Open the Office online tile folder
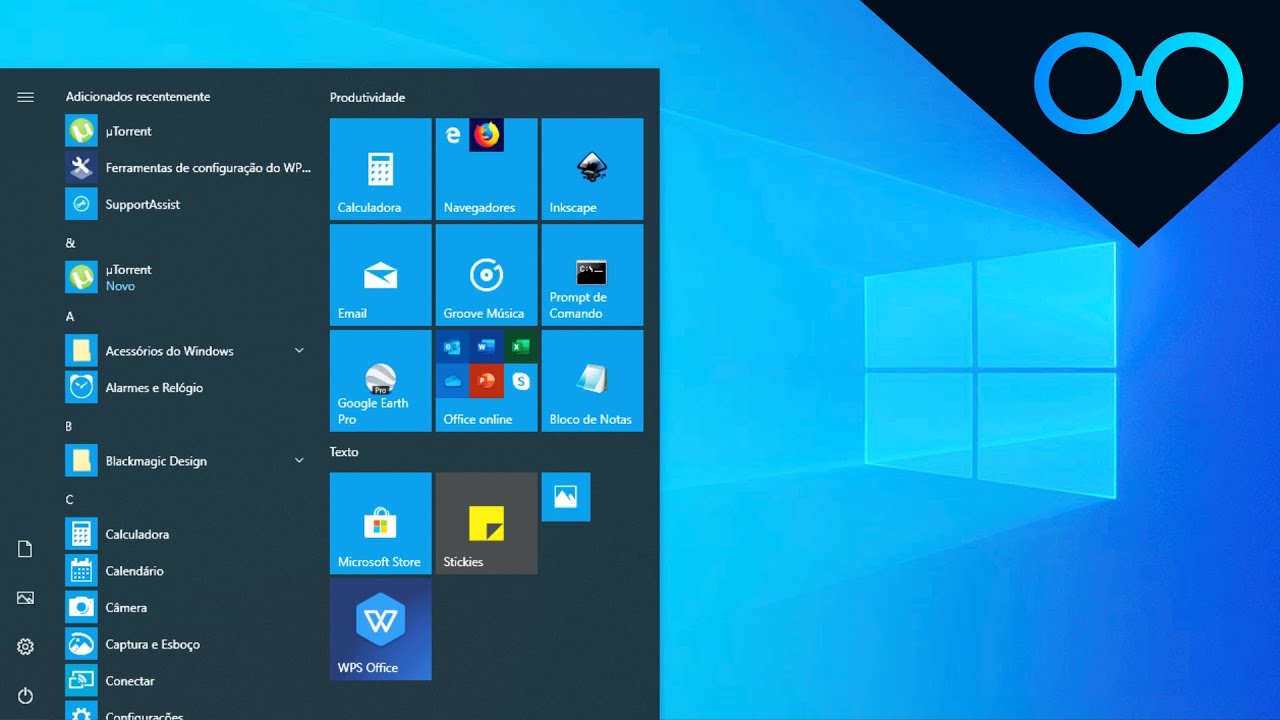This screenshot has width=1280, height=720. coord(487,381)
